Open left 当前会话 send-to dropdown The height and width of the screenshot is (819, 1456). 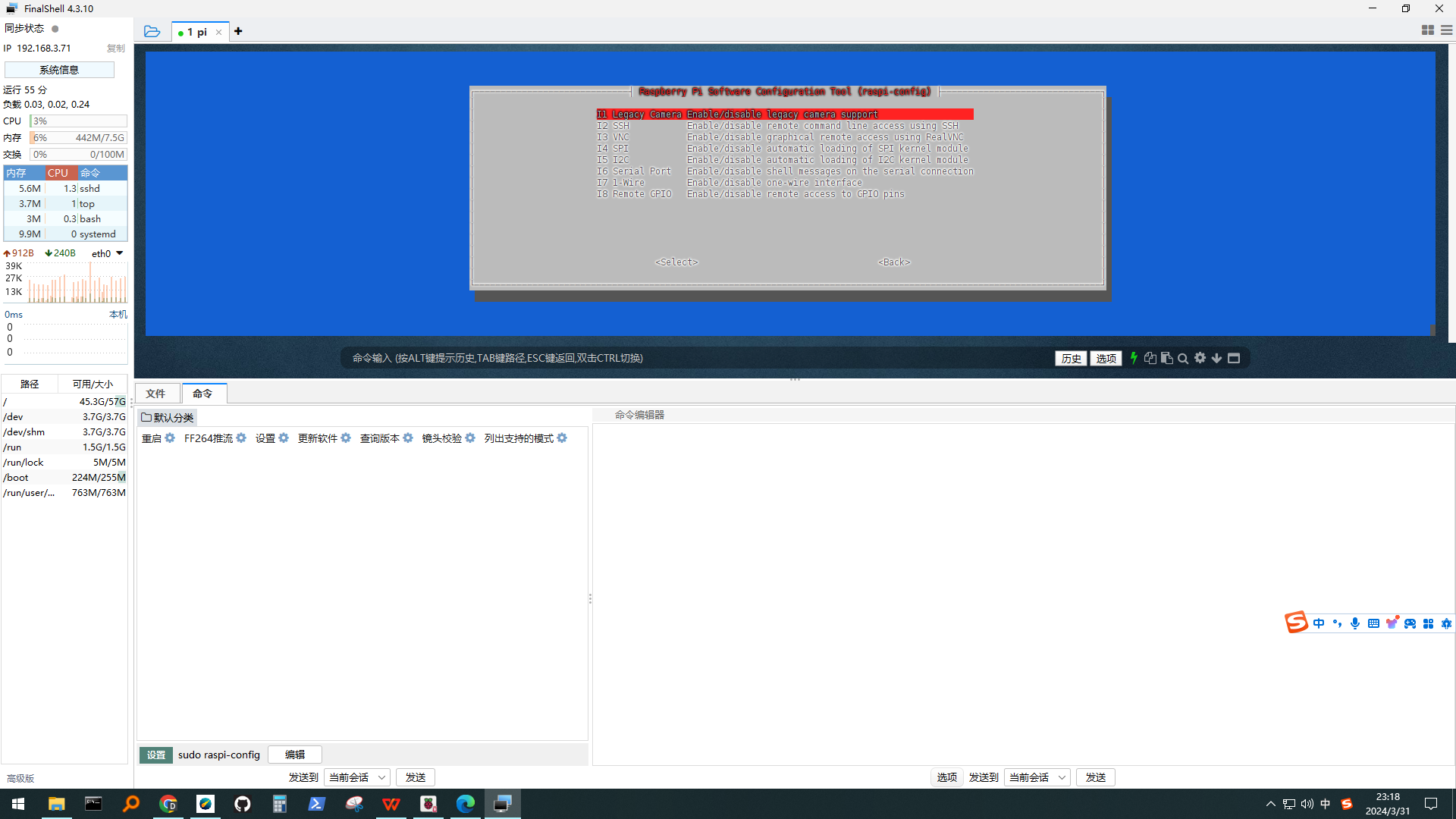tap(357, 777)
